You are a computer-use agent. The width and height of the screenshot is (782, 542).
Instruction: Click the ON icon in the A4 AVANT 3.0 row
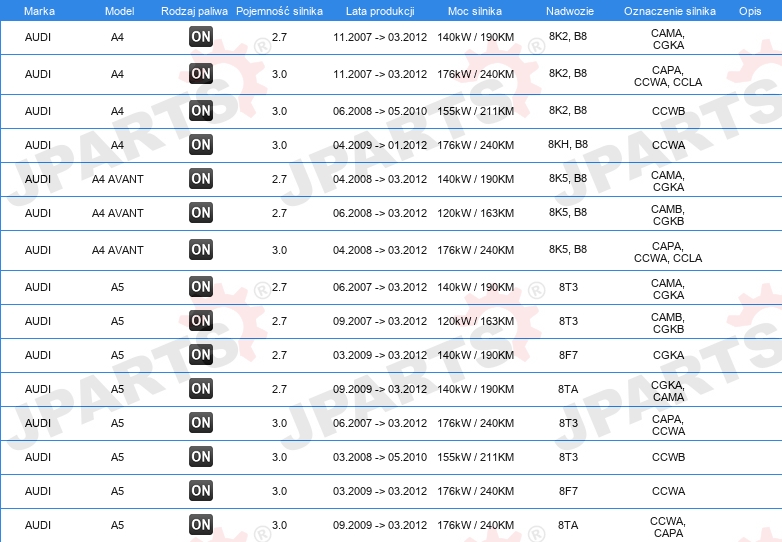point(201,250)
